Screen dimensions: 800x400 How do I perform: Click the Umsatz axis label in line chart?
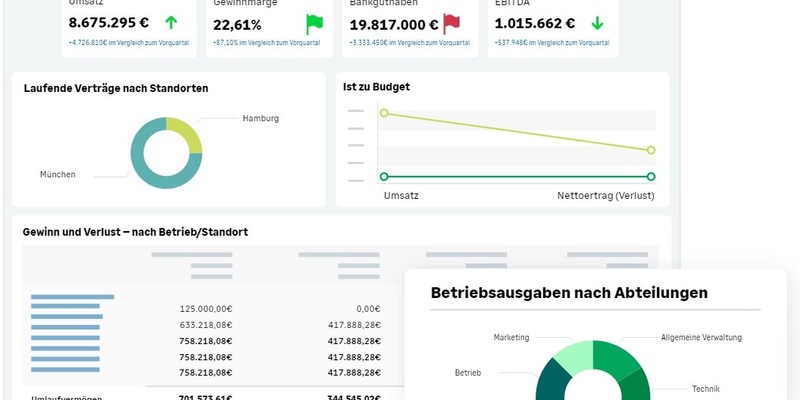(401, 195)
